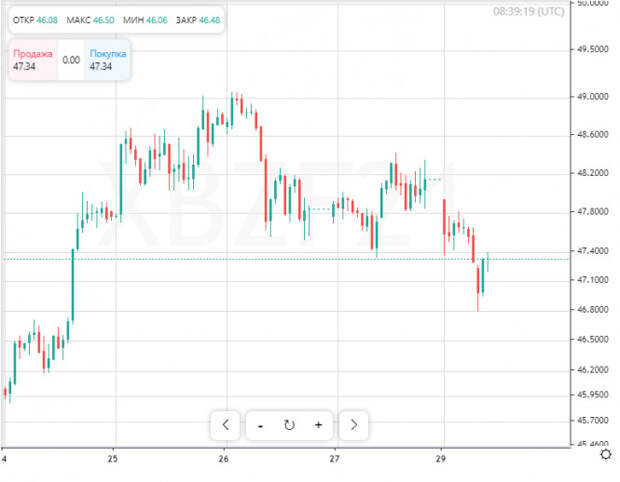Click the 49.0000 price axis label

592,97
